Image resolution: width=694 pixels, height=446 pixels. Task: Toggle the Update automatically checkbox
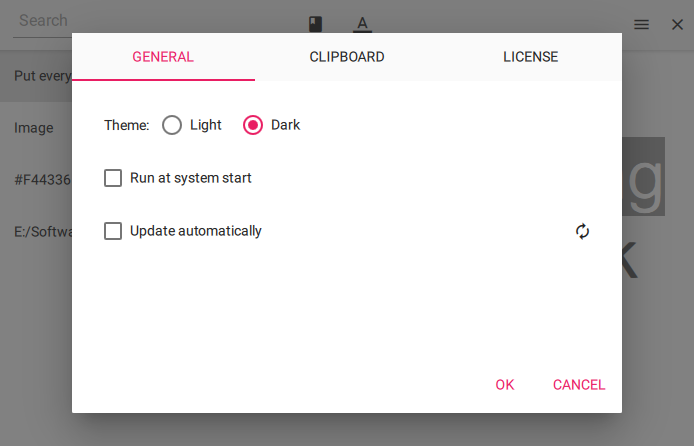pyautogui.click(x=113, y=231)
